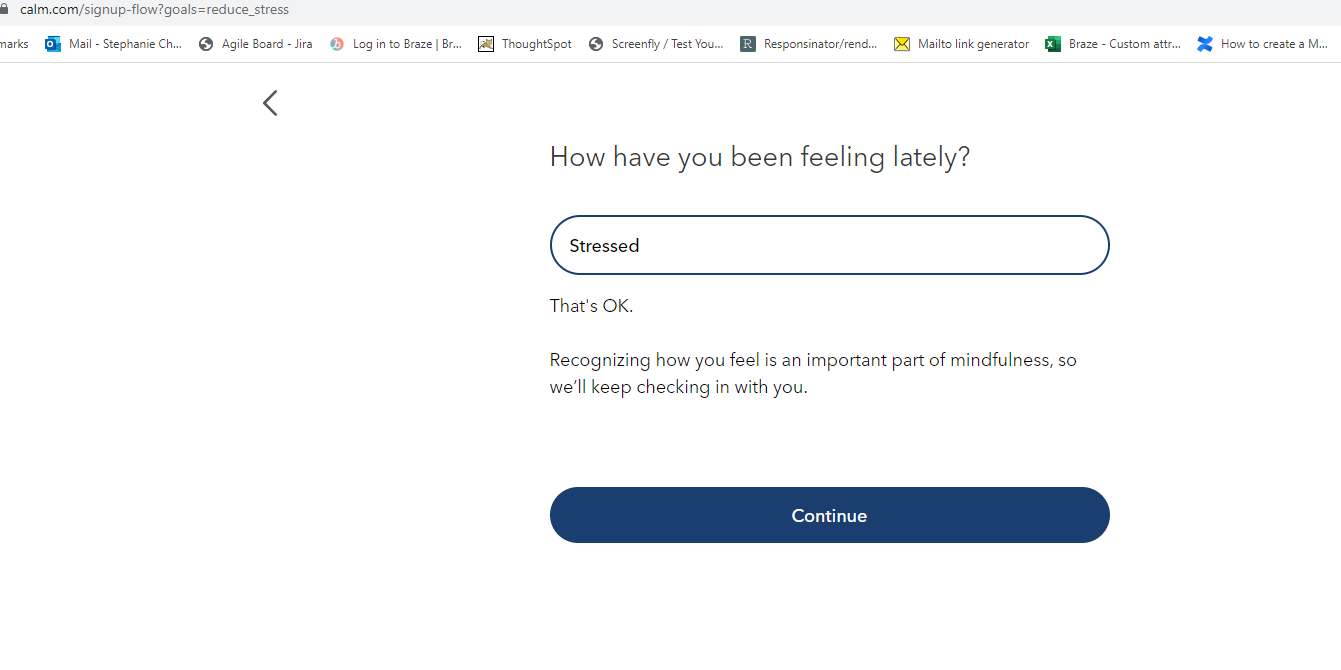Open the ThoughtSpot bookmark label

click(x=537, y=44)
